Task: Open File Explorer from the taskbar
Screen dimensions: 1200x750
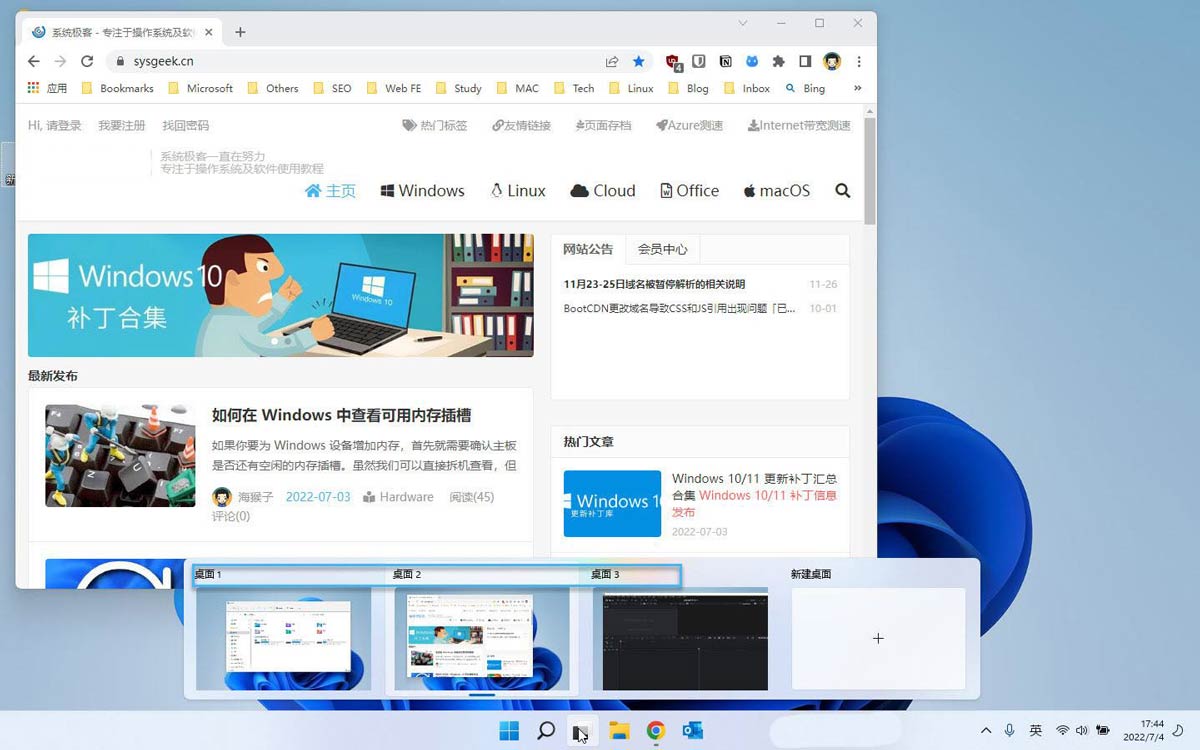Action: 619,731
